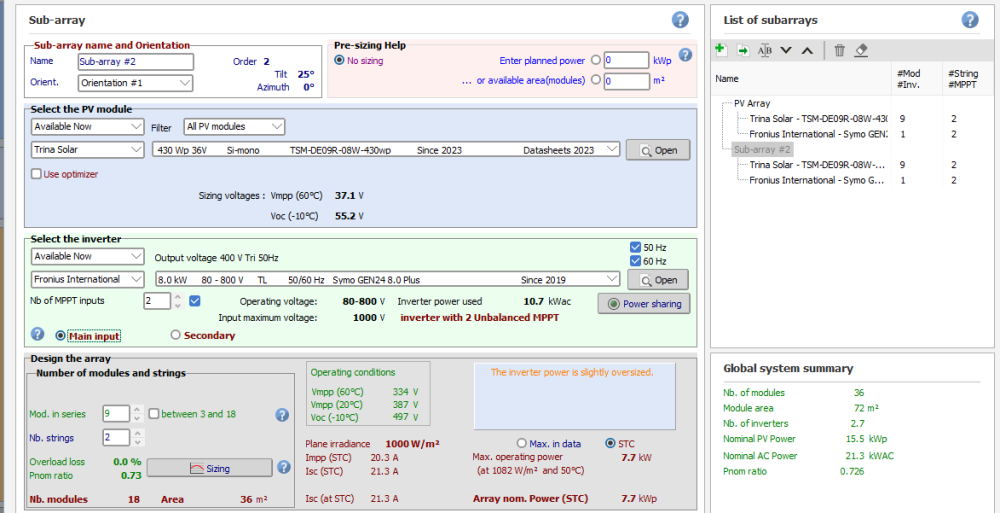
Task: Select Sub-array #2 in the subarray list
Action: (762, 149)
